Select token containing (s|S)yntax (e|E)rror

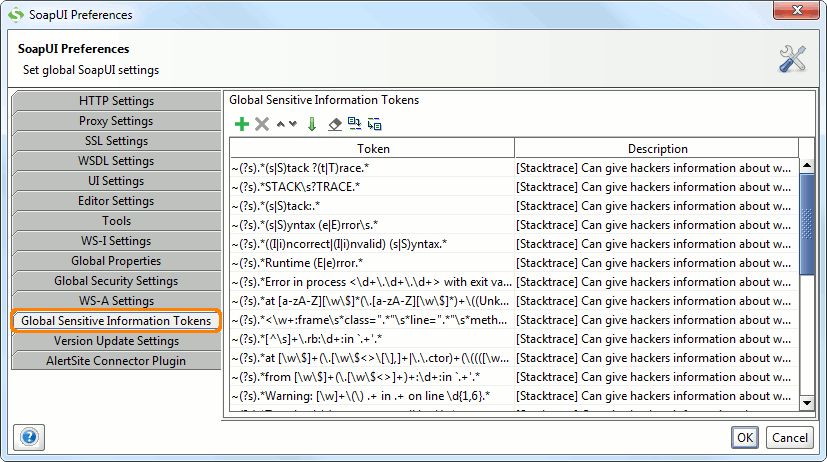pyautogui.click(x=372, y=225)
